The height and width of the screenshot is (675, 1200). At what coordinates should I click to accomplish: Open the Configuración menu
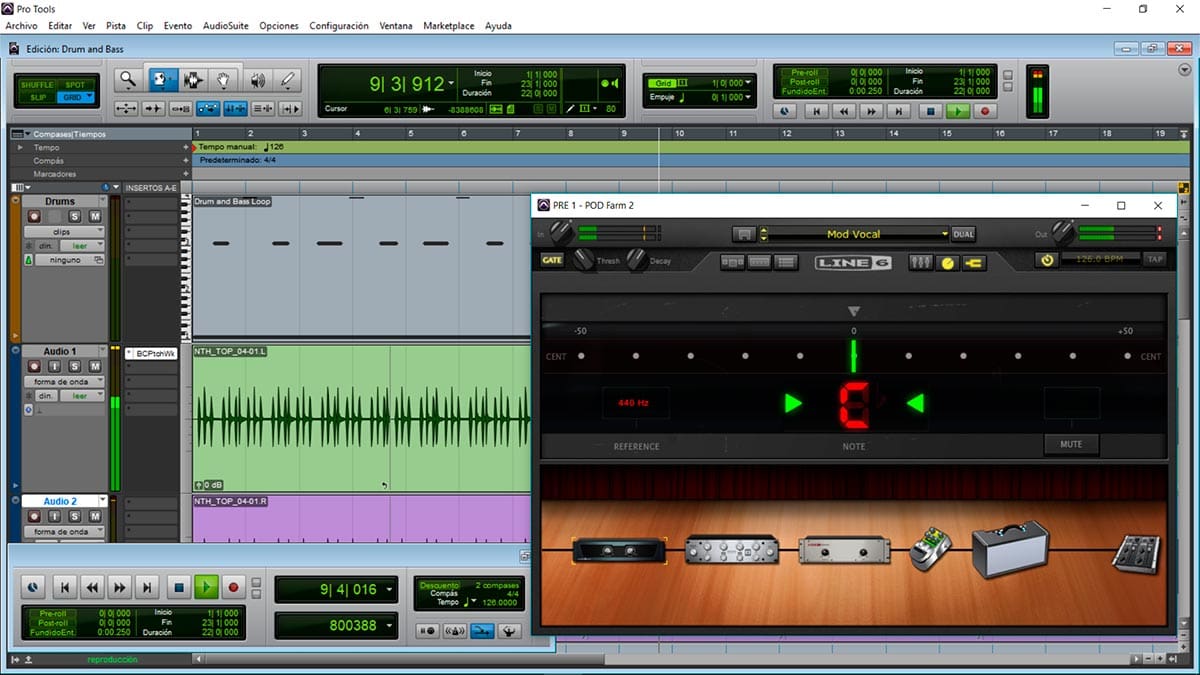tap(339, 25)
